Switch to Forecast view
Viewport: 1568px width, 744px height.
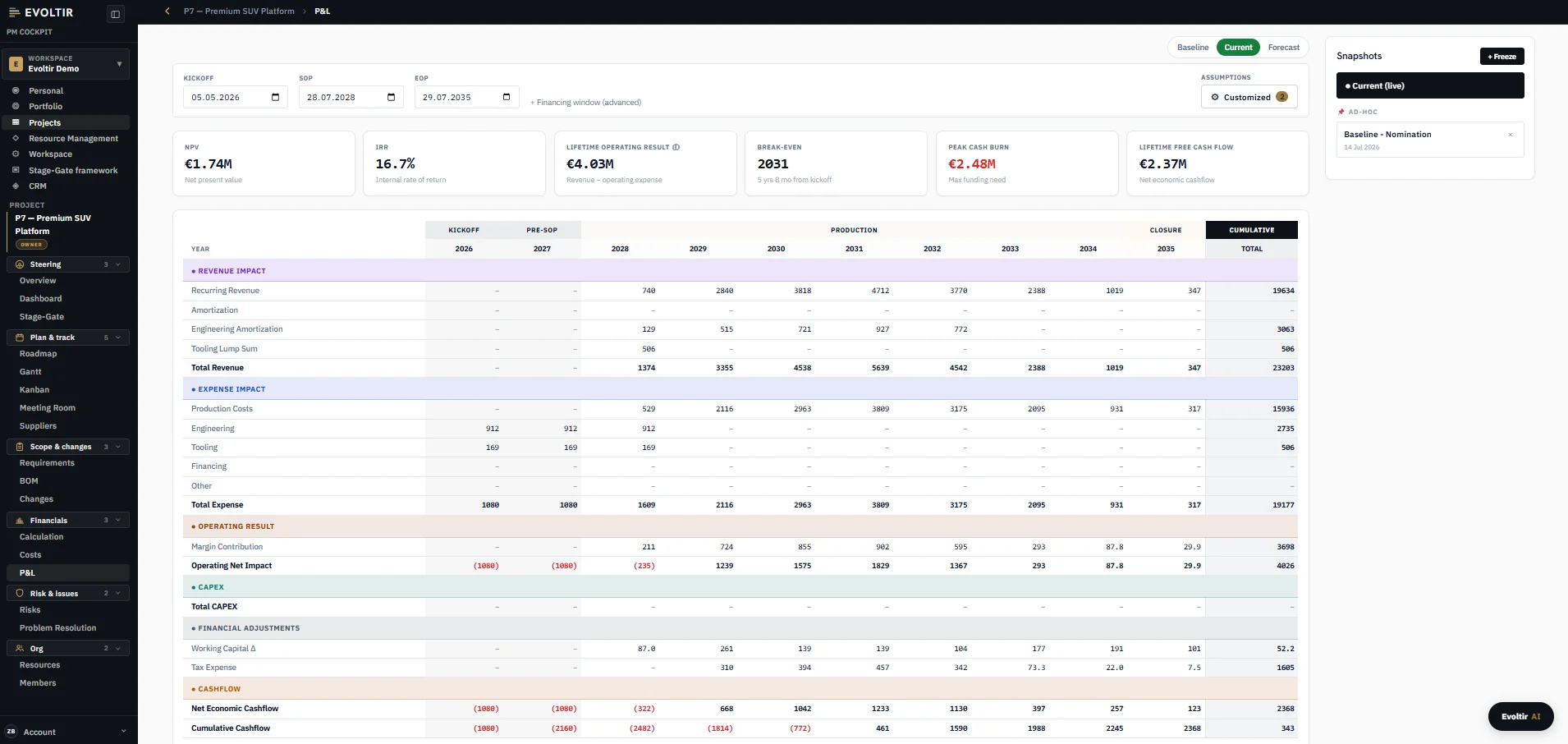[1283, 48]
